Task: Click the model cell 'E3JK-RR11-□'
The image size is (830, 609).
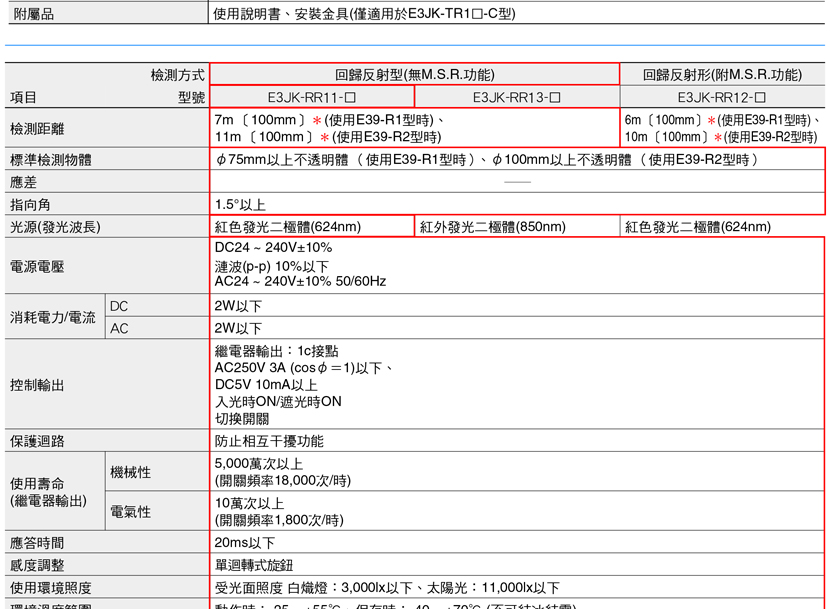Action: point(312,97)
